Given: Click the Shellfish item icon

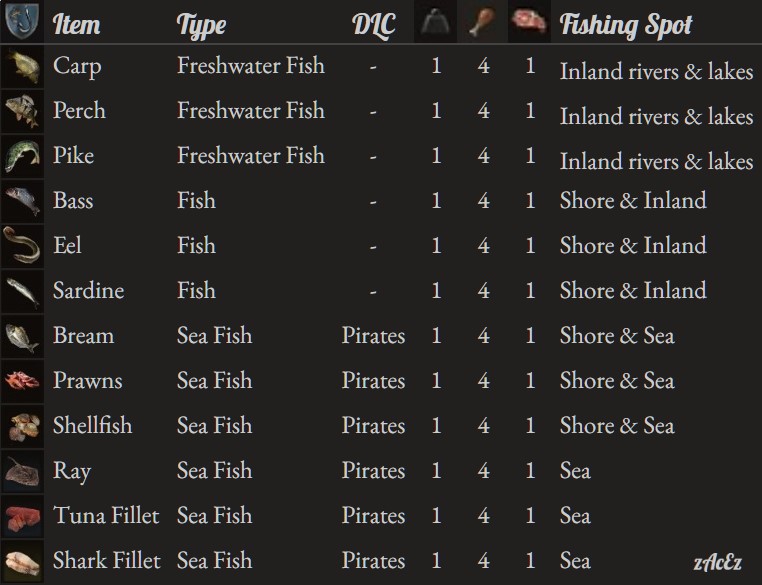Looking at the screenshot, I should click(22, 426).
